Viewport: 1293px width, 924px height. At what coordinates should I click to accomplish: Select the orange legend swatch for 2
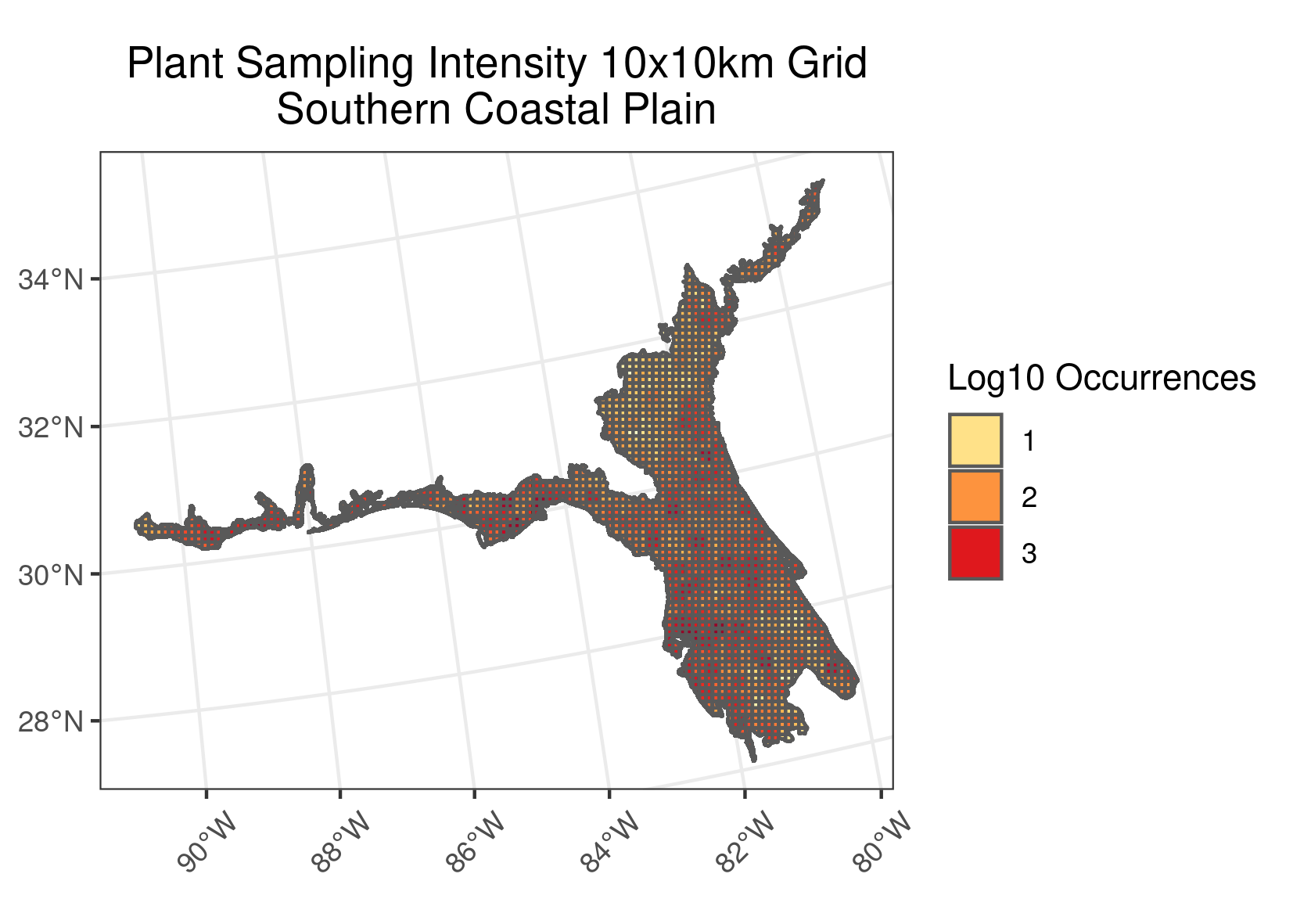pyautogui.click(x=975, y=497)
